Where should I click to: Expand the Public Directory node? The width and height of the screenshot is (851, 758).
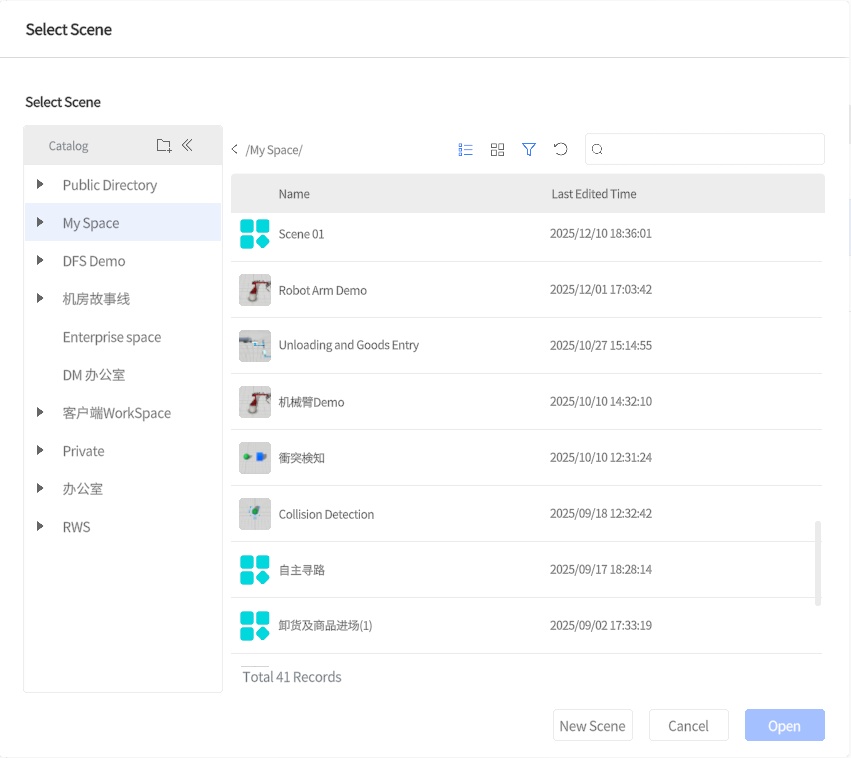[40, 185]
